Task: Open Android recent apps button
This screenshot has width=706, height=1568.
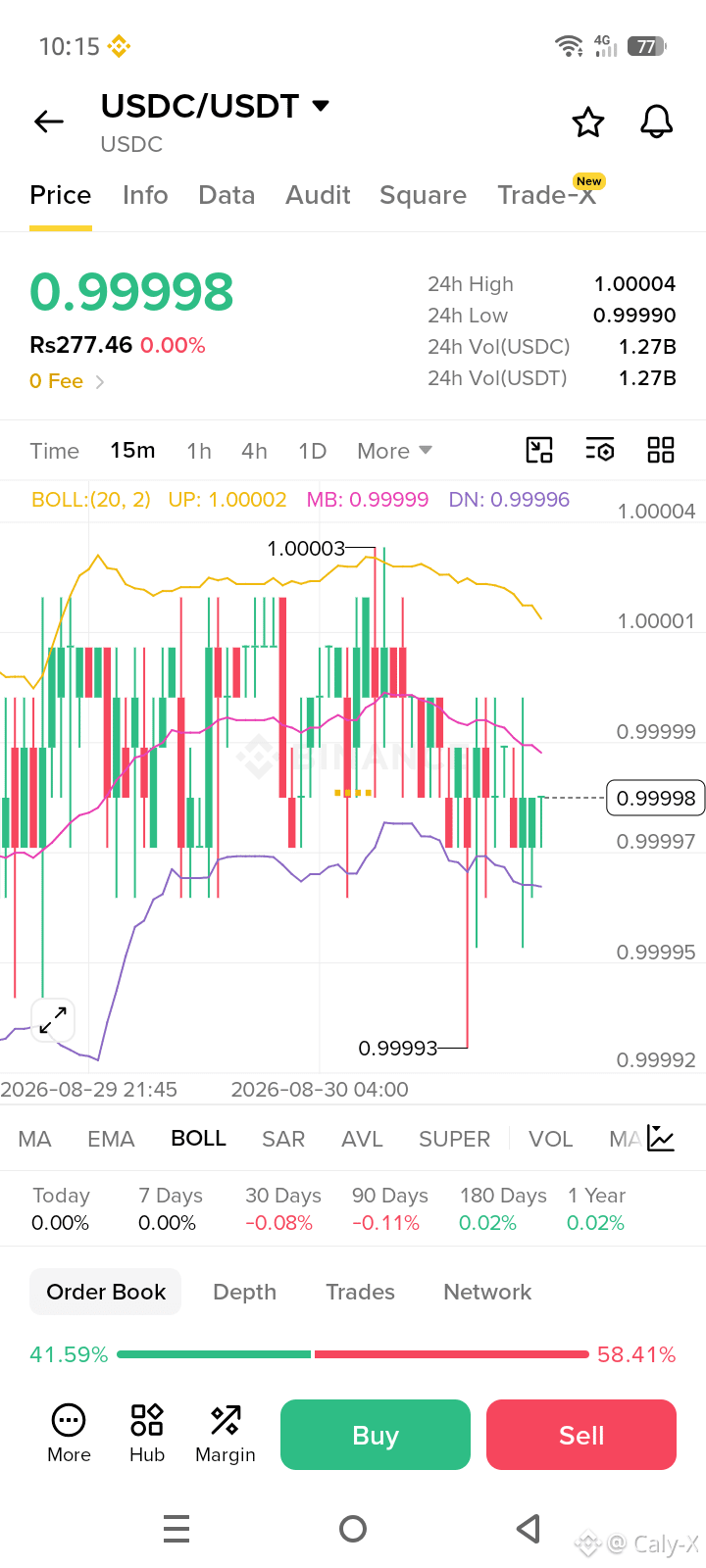Action: pos(176,1529)
